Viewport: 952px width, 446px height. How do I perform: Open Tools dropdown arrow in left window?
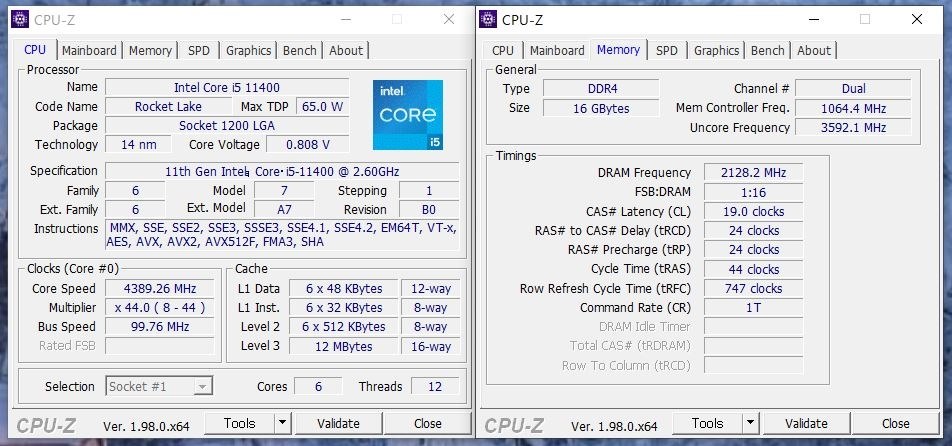tap(282, 423)
